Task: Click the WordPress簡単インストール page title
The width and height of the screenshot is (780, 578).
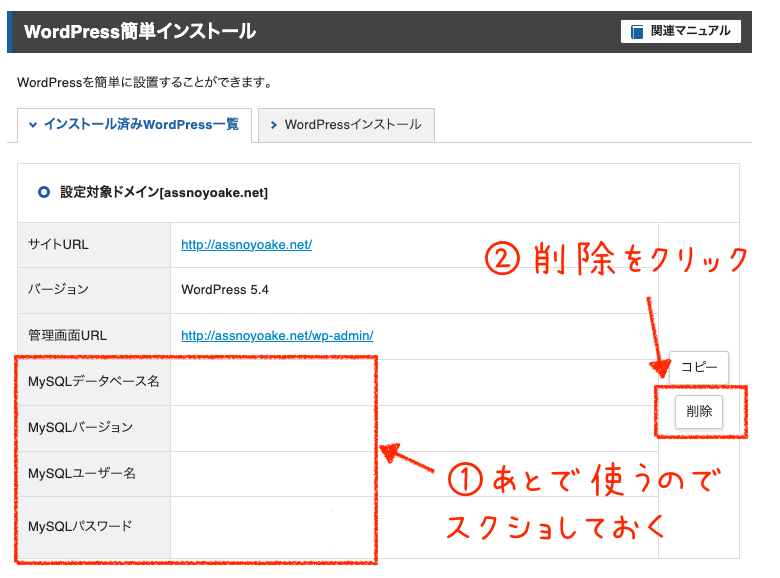Action: pyautogui.click(x=140, y=32)
